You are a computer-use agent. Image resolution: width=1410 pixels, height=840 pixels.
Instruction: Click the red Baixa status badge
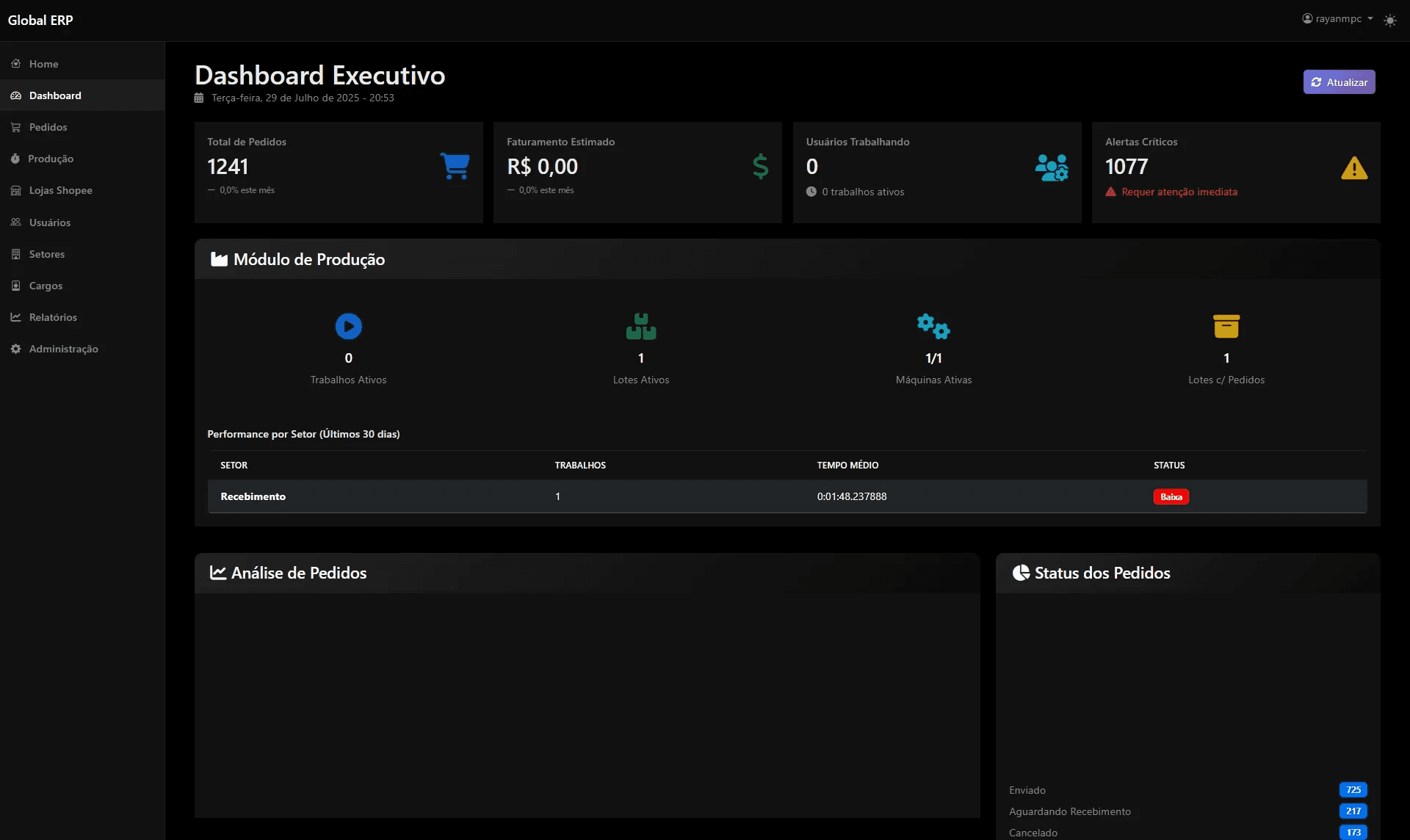point(1171,497)
